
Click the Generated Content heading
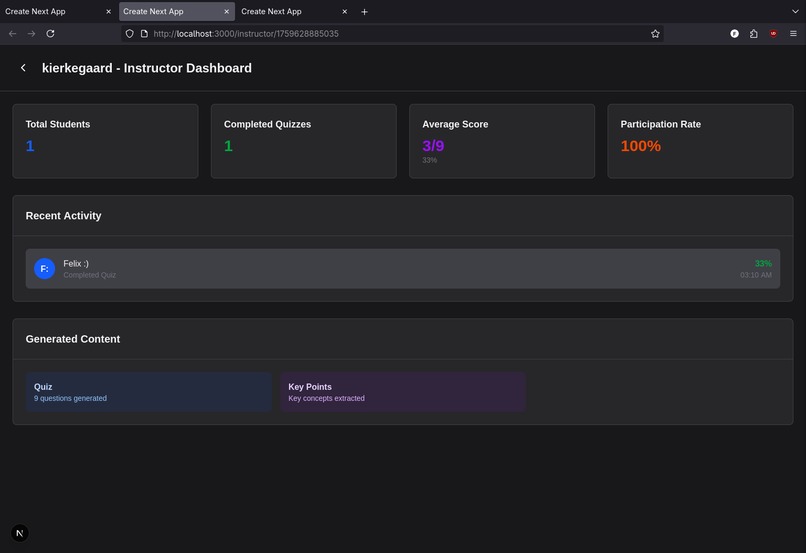pos(72,339)
